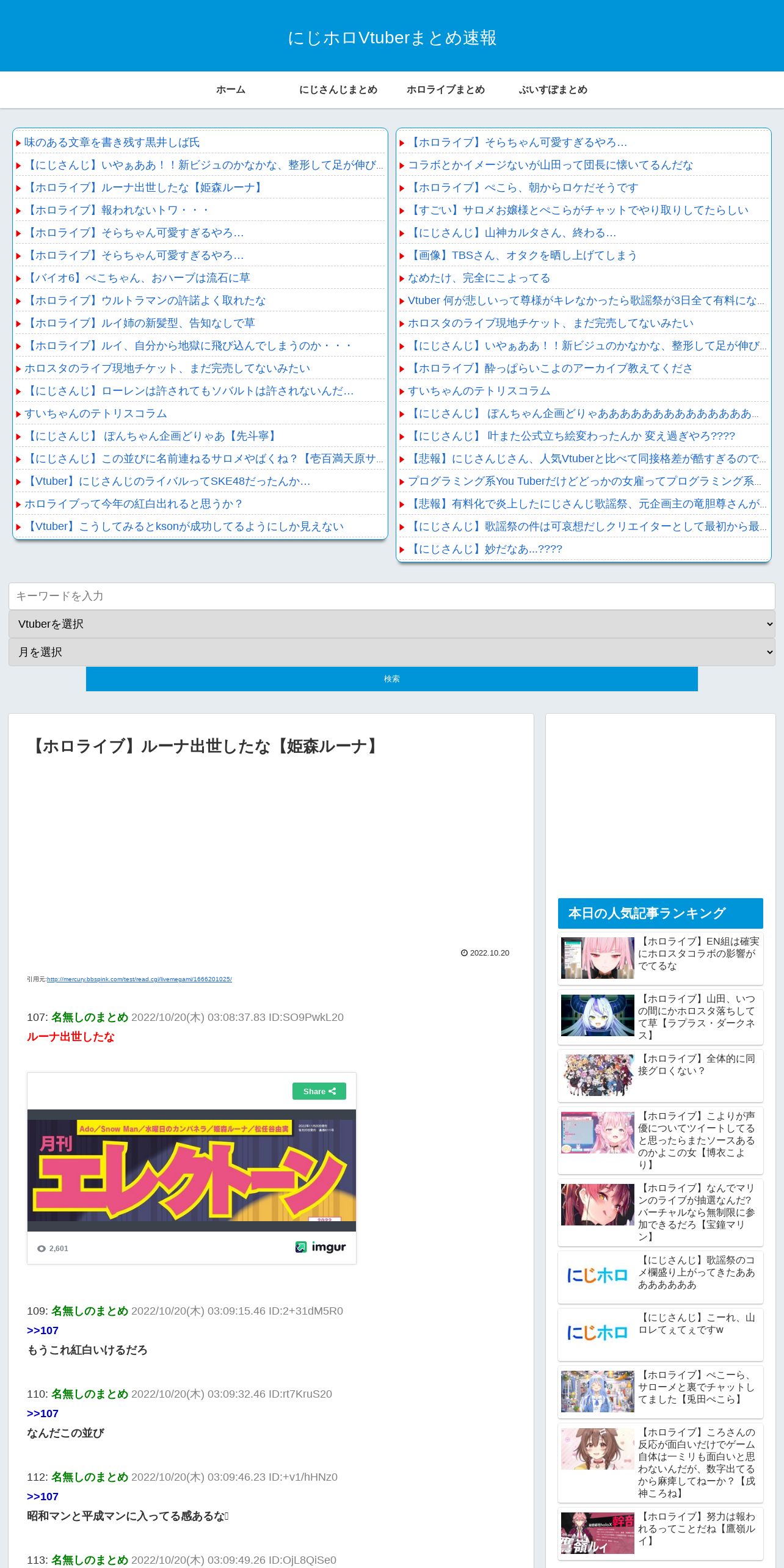Open the にじさんじまとめ menu item
The image size is (784, 1568).
click(x=338, y=90)
